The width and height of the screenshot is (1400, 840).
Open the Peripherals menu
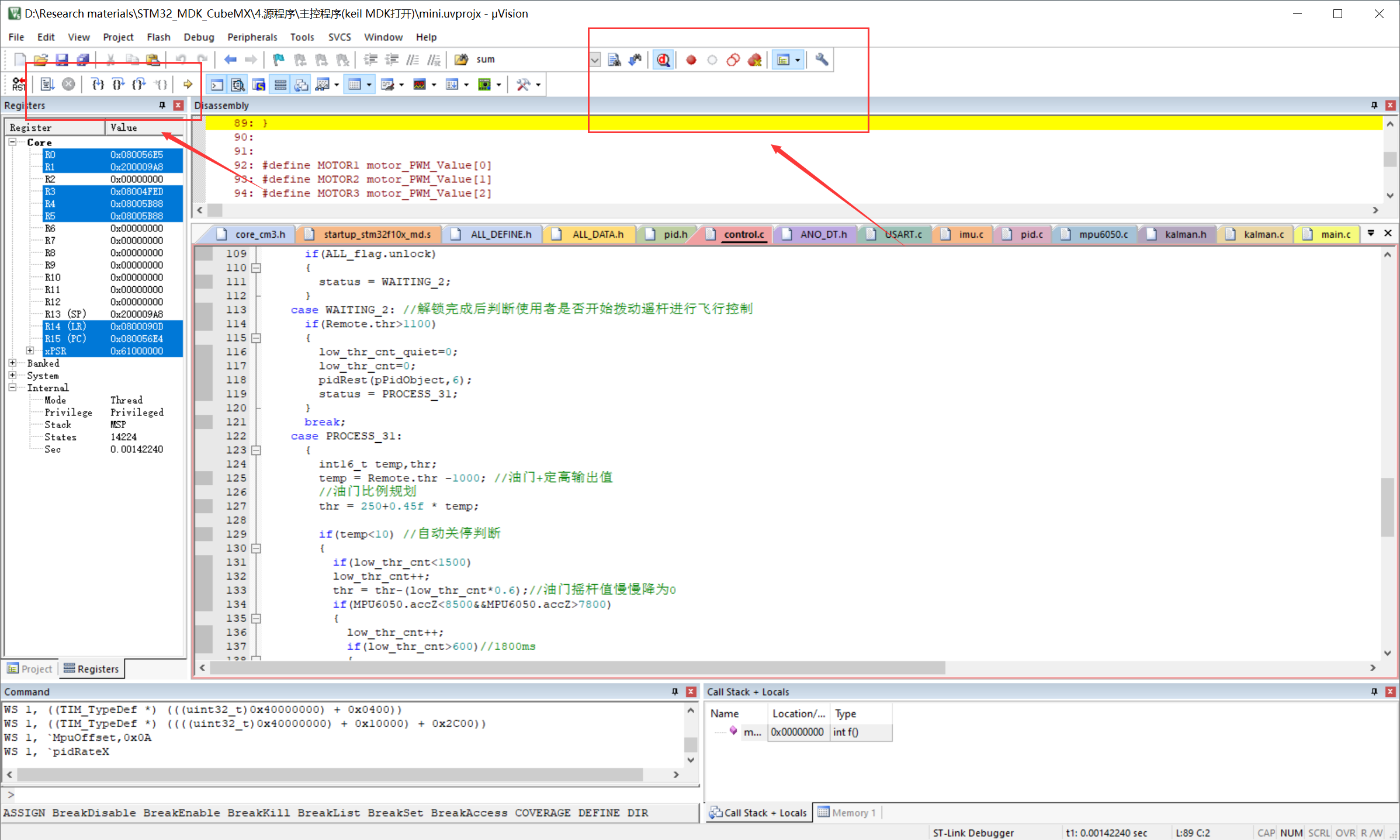coord(252,37)
